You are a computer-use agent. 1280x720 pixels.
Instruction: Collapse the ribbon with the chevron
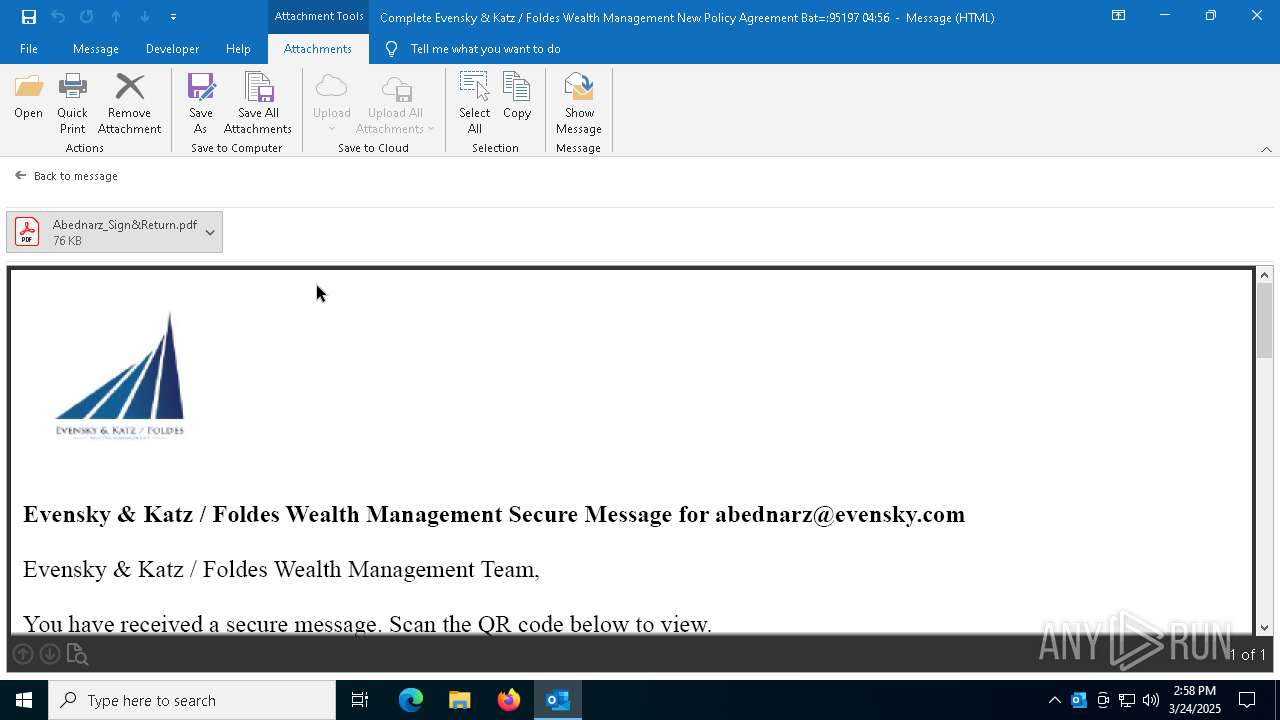coord(1266,149)
